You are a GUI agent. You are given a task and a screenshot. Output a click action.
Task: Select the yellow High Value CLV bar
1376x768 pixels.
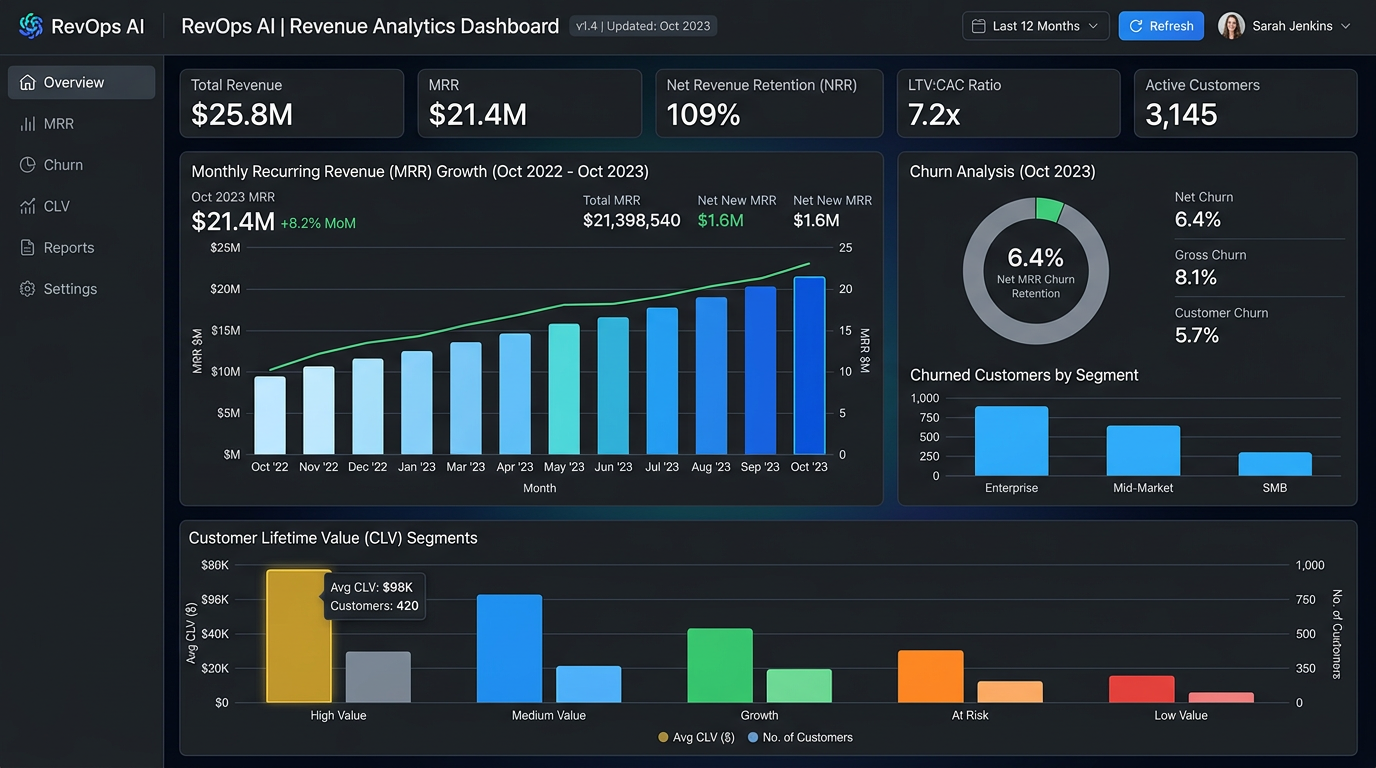[298, 636]
